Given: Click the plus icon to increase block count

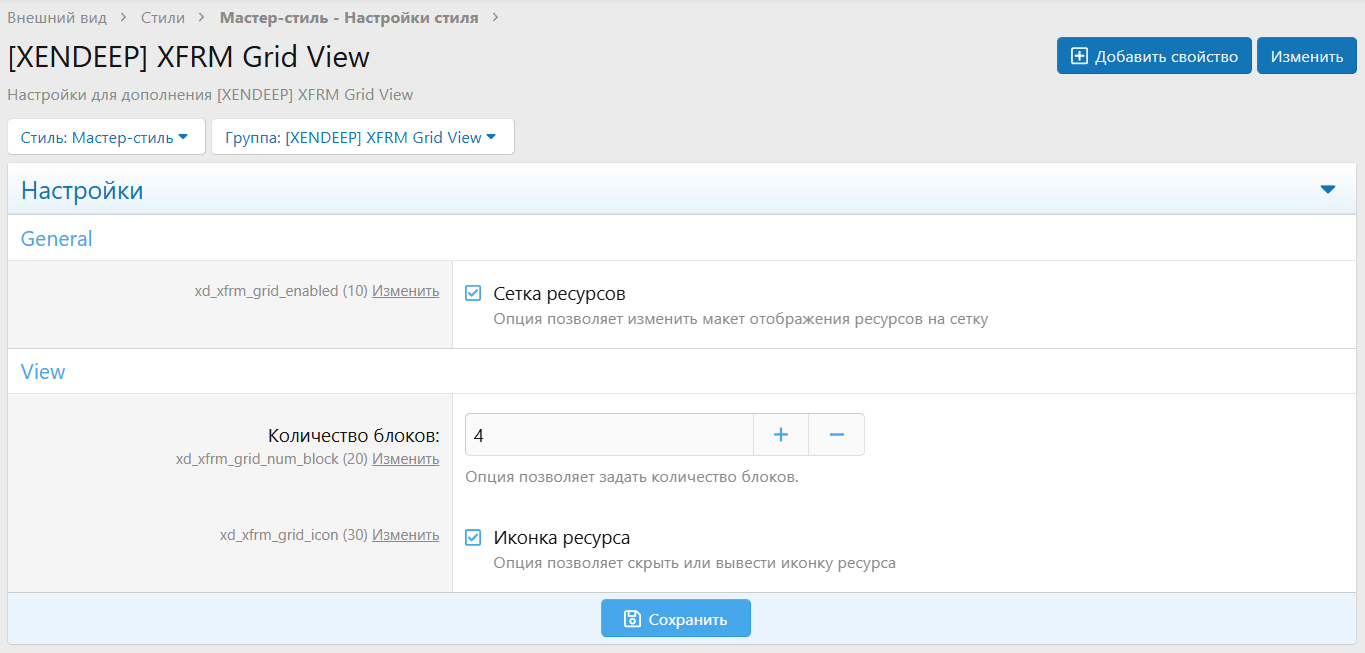Looking at the screenshot, I should [781, 435].
